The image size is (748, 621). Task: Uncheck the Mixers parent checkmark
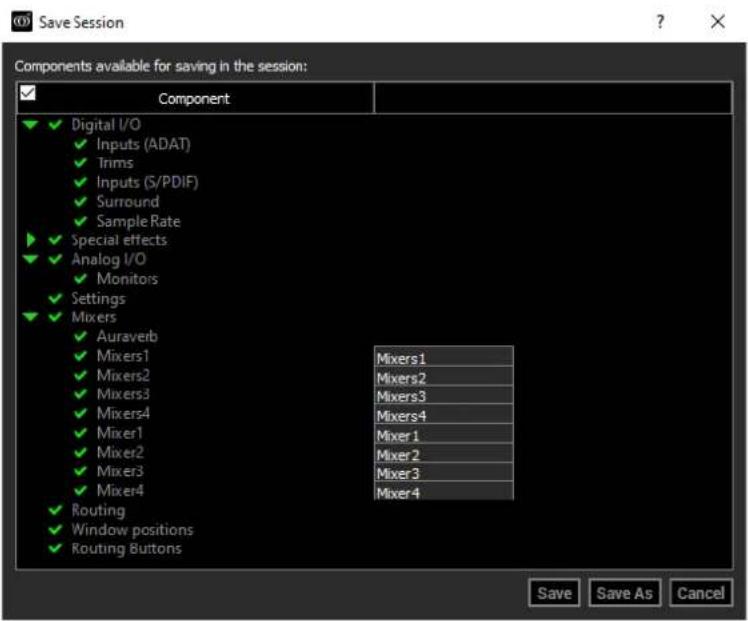55,317
